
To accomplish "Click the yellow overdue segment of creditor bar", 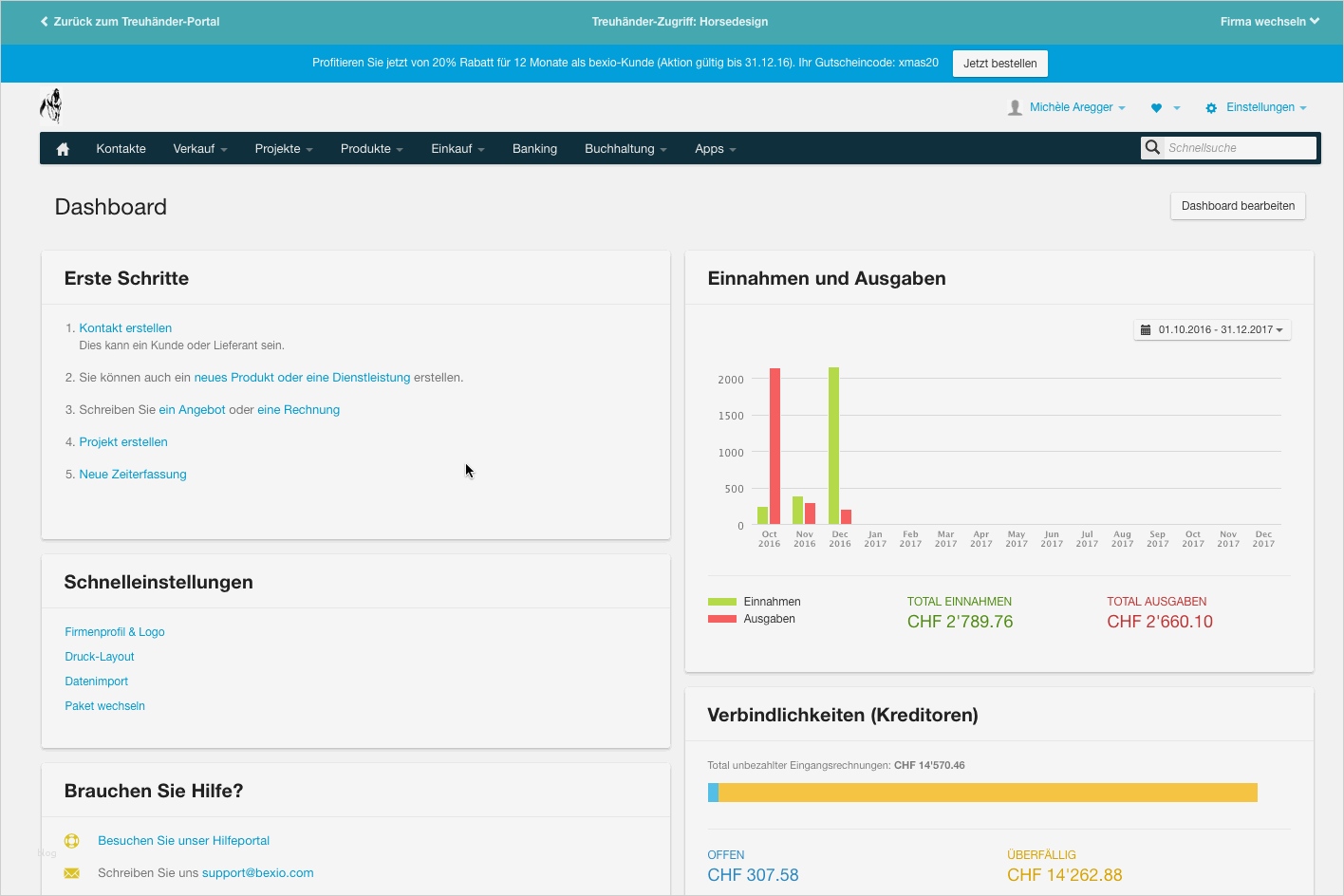I will pos(987,793).
